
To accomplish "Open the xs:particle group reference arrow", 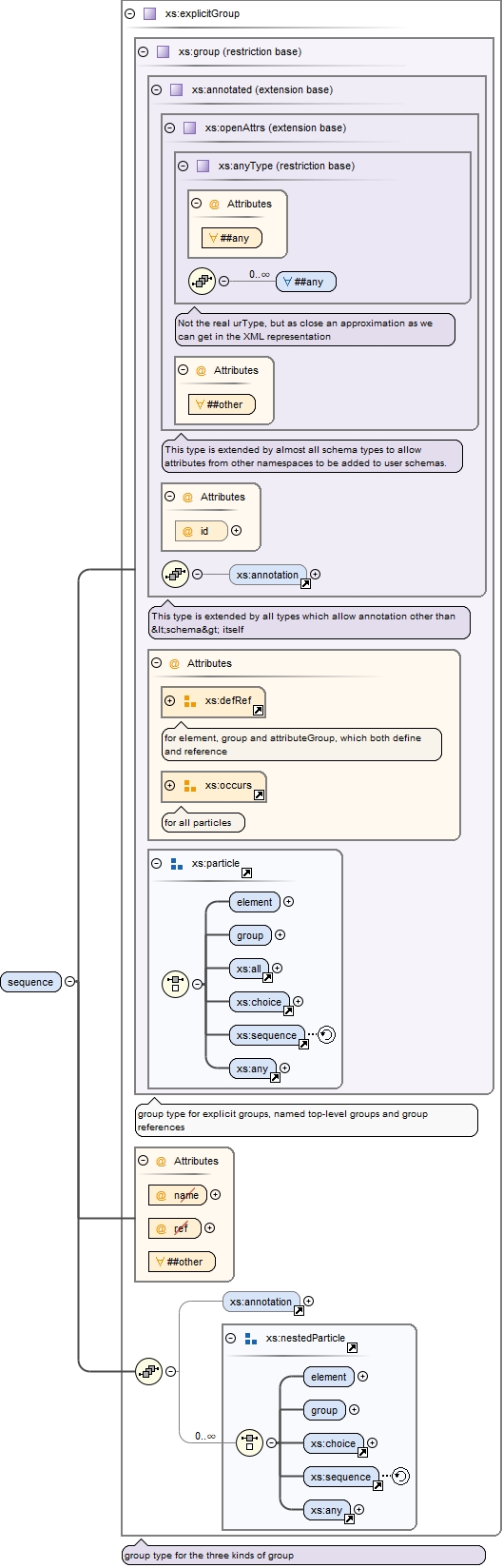I will click(246, 872).
